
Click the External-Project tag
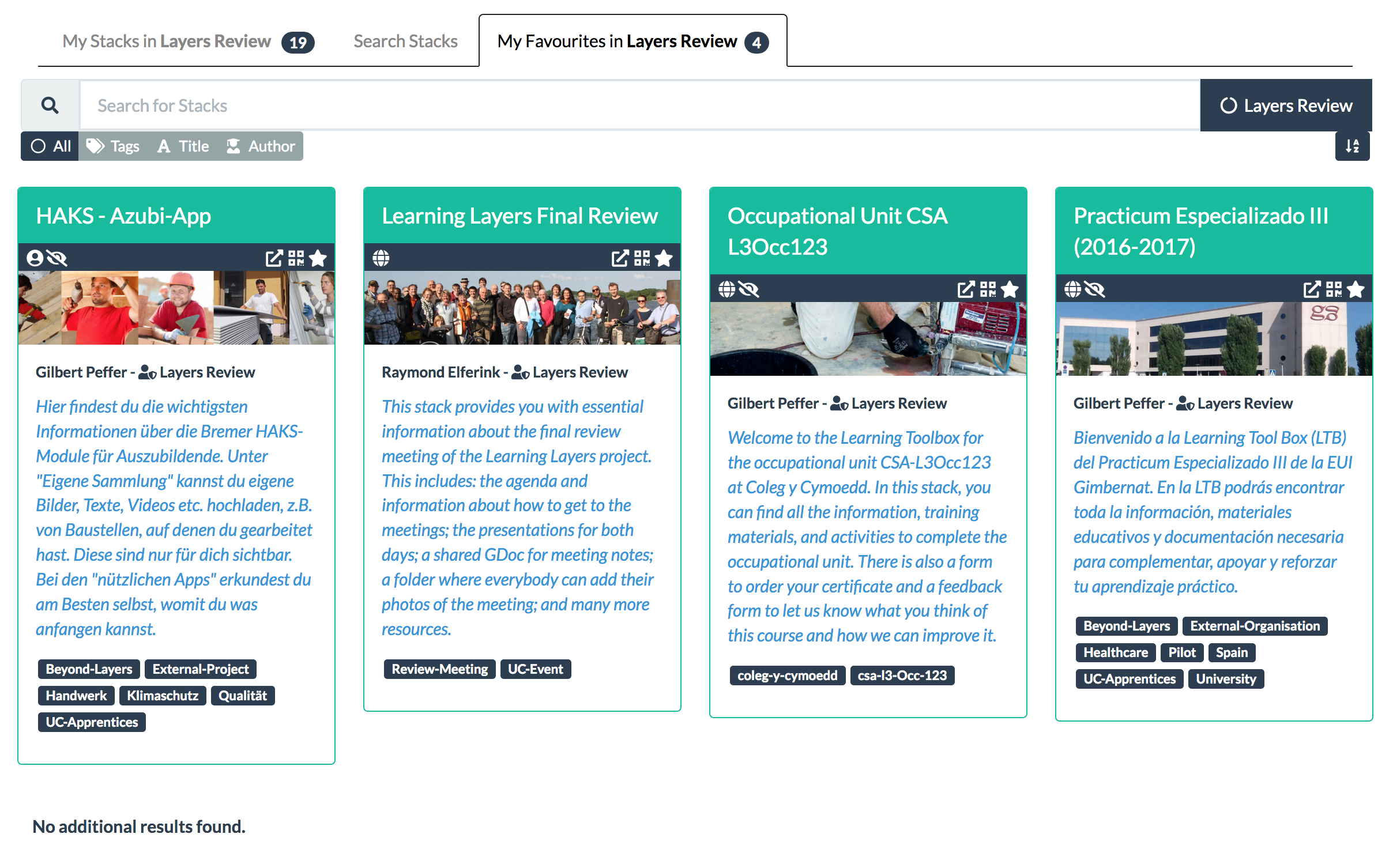201,669
